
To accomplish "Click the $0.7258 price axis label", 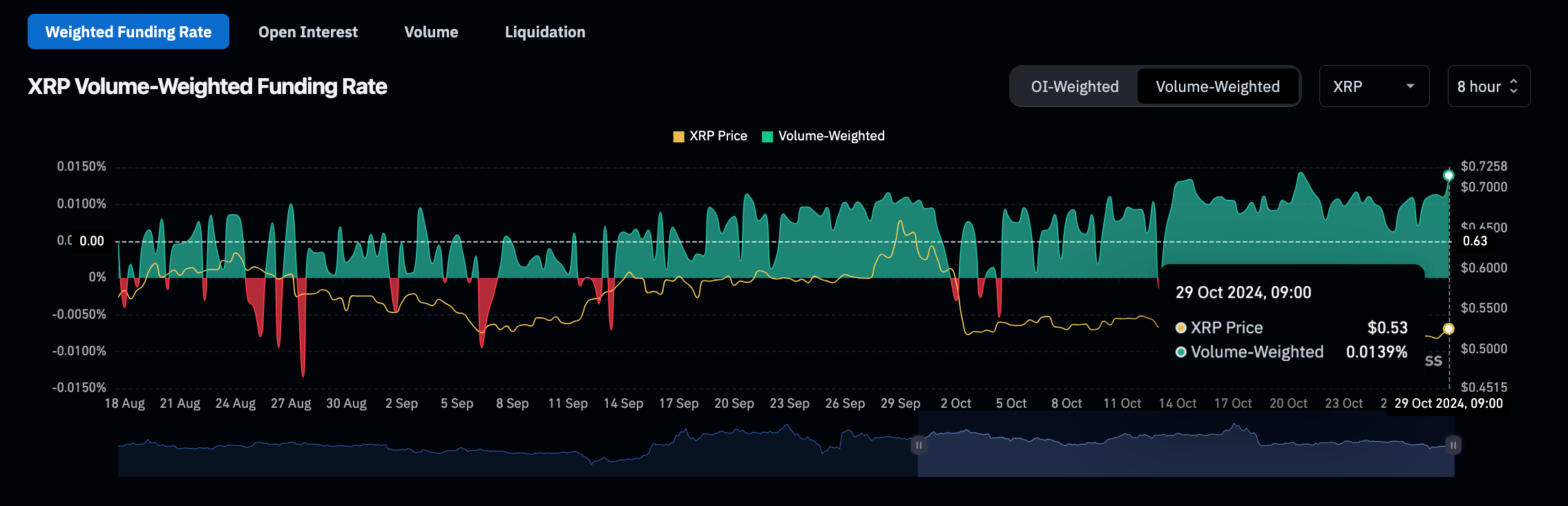I will [x=1484, y=167].
